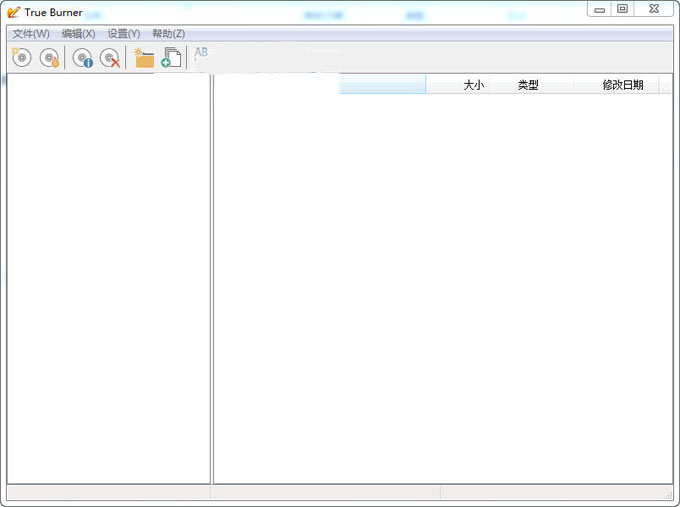
Task: Click inside the empty right file list area
Action: 442,290
